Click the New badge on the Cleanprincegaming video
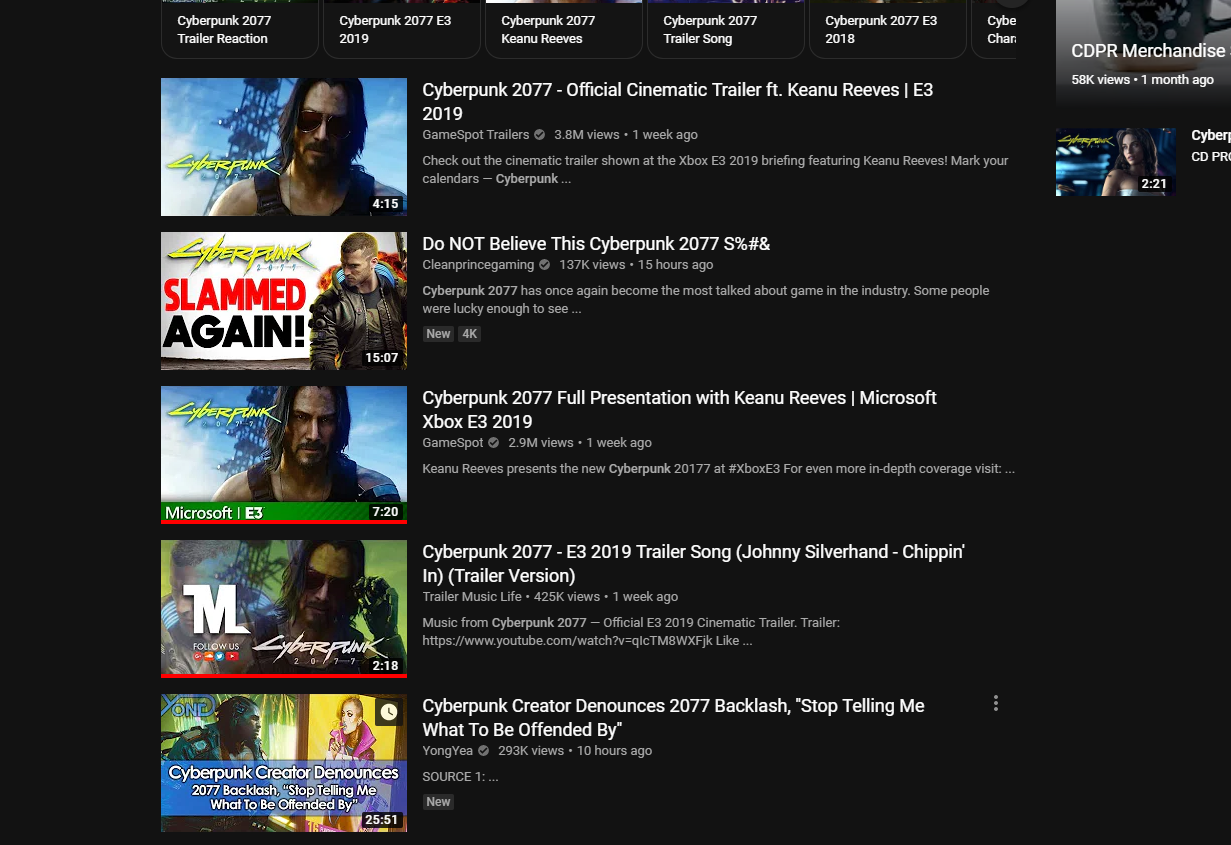1231x845 pixels. pyautogui.click(x=438, y=334)
